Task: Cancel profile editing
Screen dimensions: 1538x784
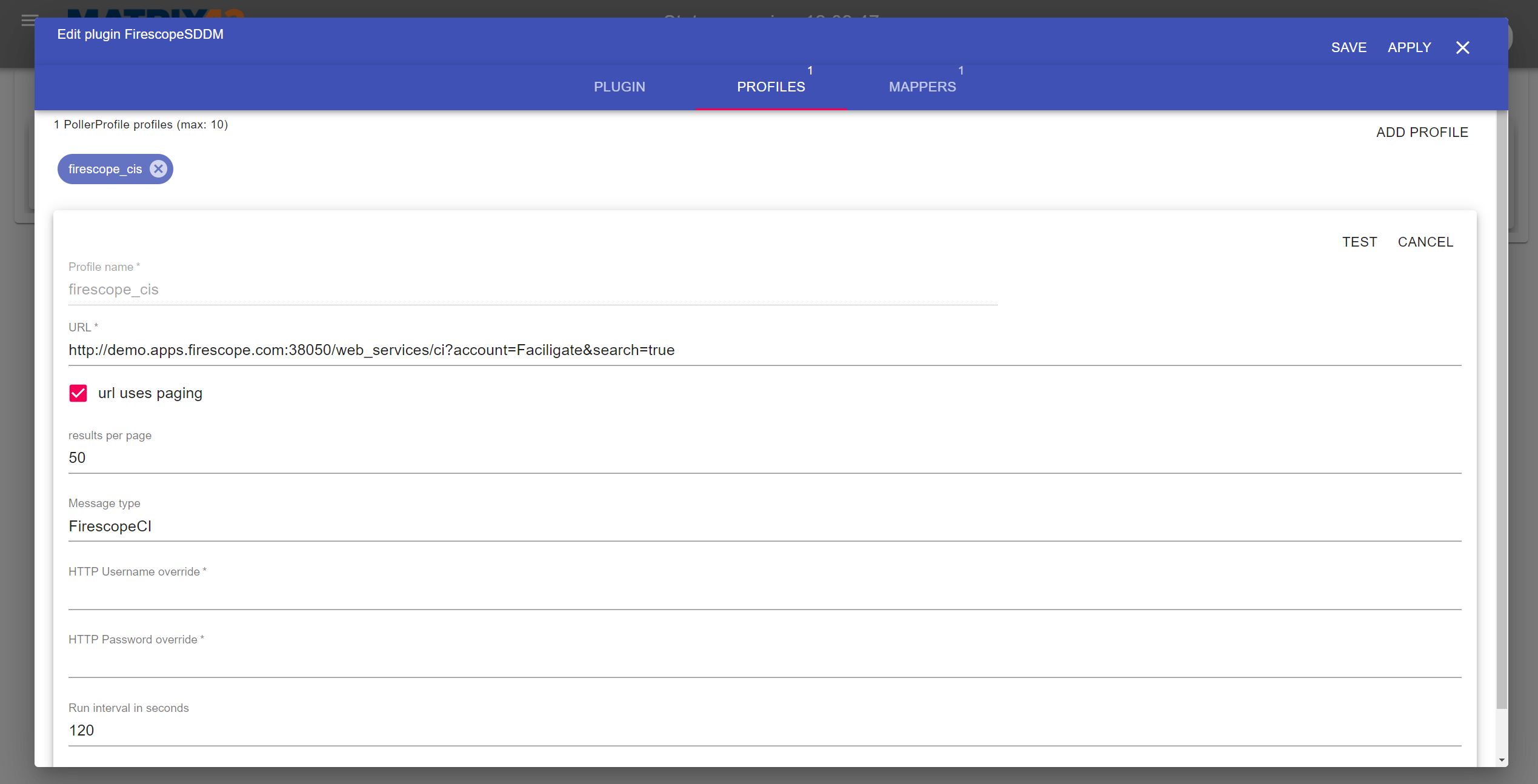Action: (1425, 242)
